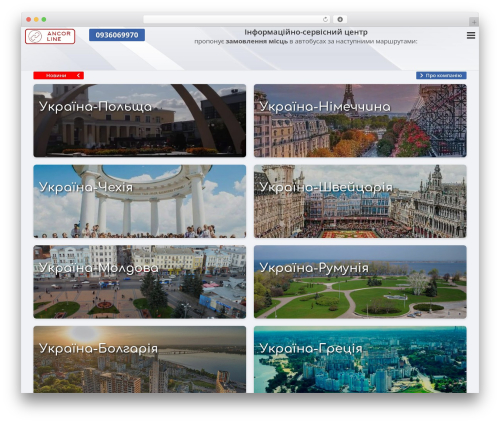500x423 pixels.
Task: Expand the red Новини panel button
Action: (x=58, y=76)
